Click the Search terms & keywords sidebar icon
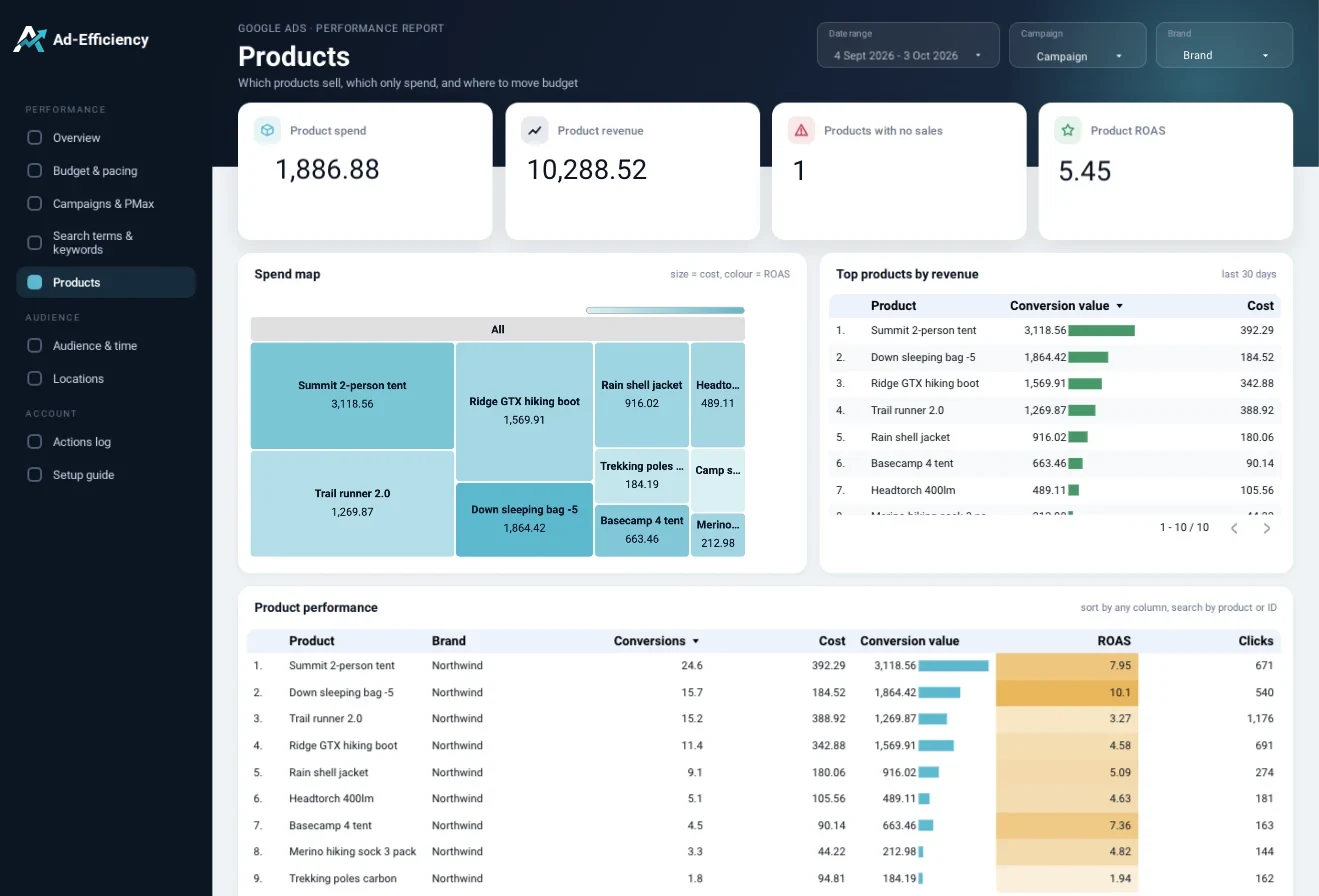 pyautogui.click(x=35, y=243)
